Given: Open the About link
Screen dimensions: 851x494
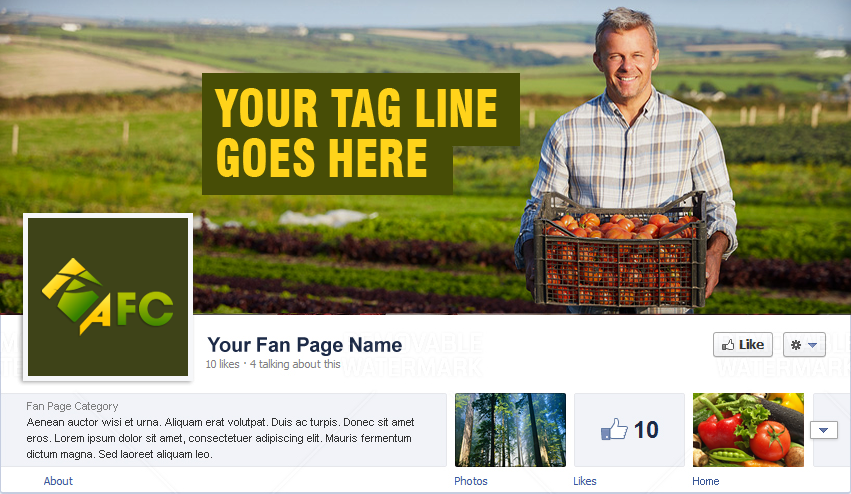Looking at the screenshot, I should (x=58, y=481).
